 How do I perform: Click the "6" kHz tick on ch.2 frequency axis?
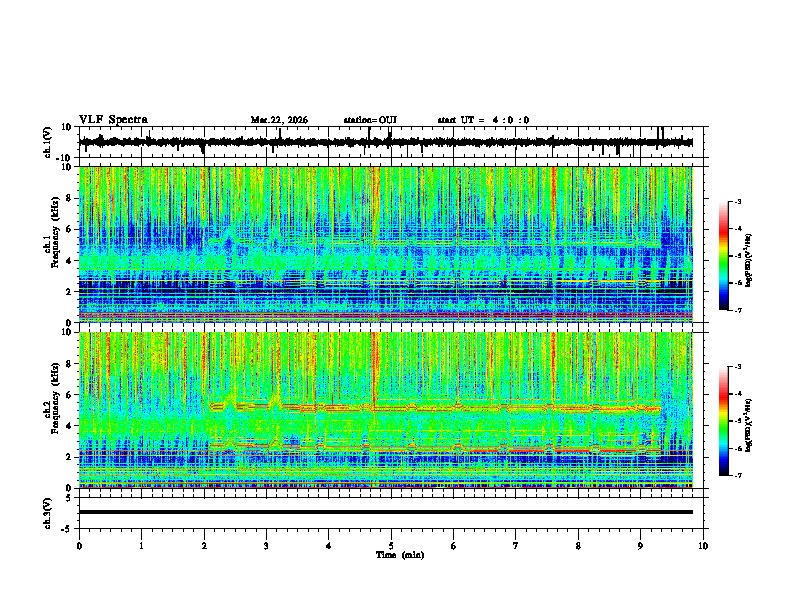pyautogui.click(x=70, y=395)
